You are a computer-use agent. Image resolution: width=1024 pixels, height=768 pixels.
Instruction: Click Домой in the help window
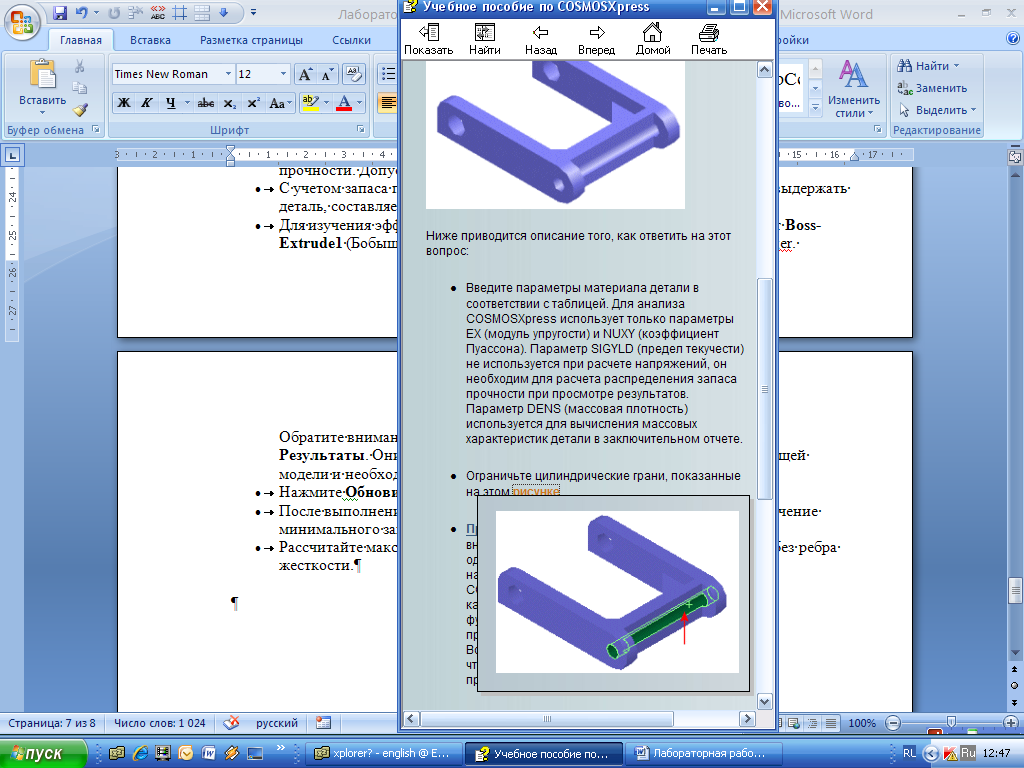tap(653, 39)
